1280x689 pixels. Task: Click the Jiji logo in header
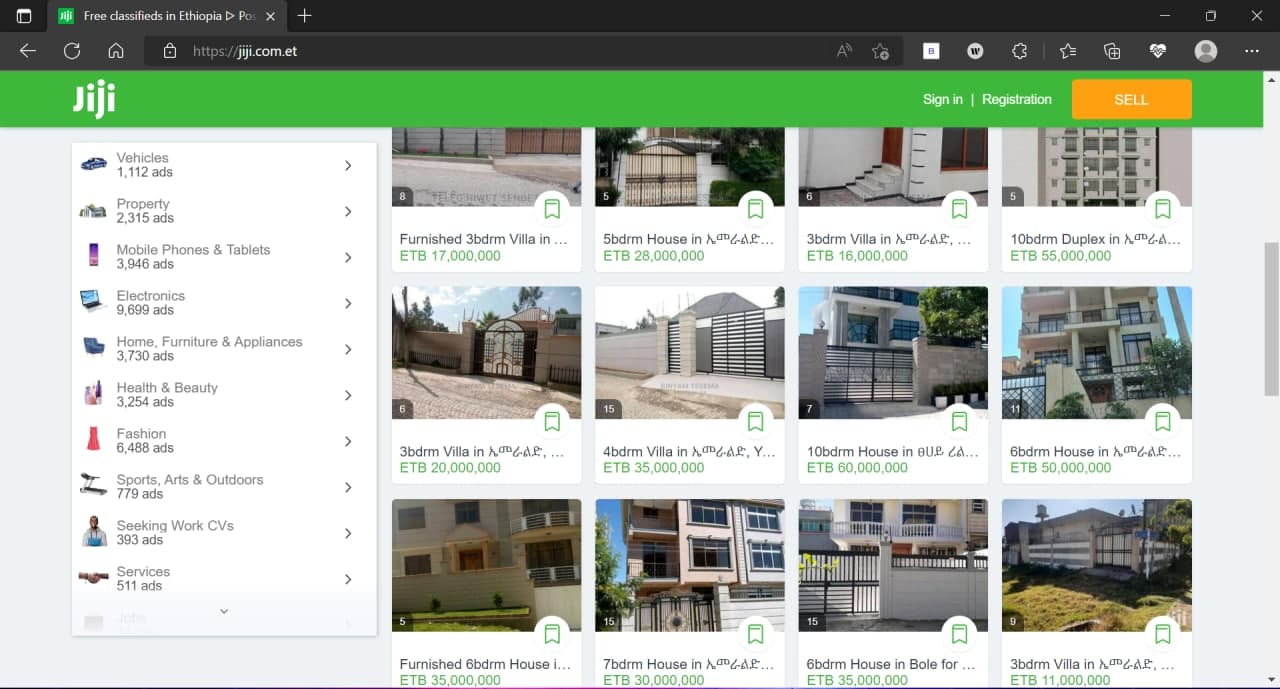[x=94, y=99]
